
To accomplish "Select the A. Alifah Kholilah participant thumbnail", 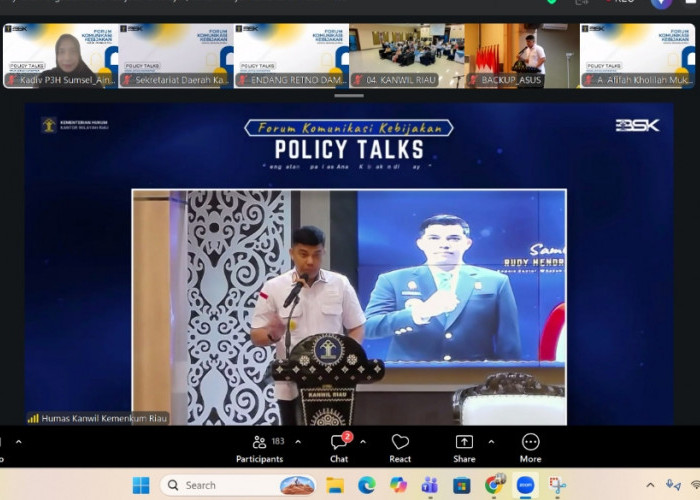I will click(638, 56).
